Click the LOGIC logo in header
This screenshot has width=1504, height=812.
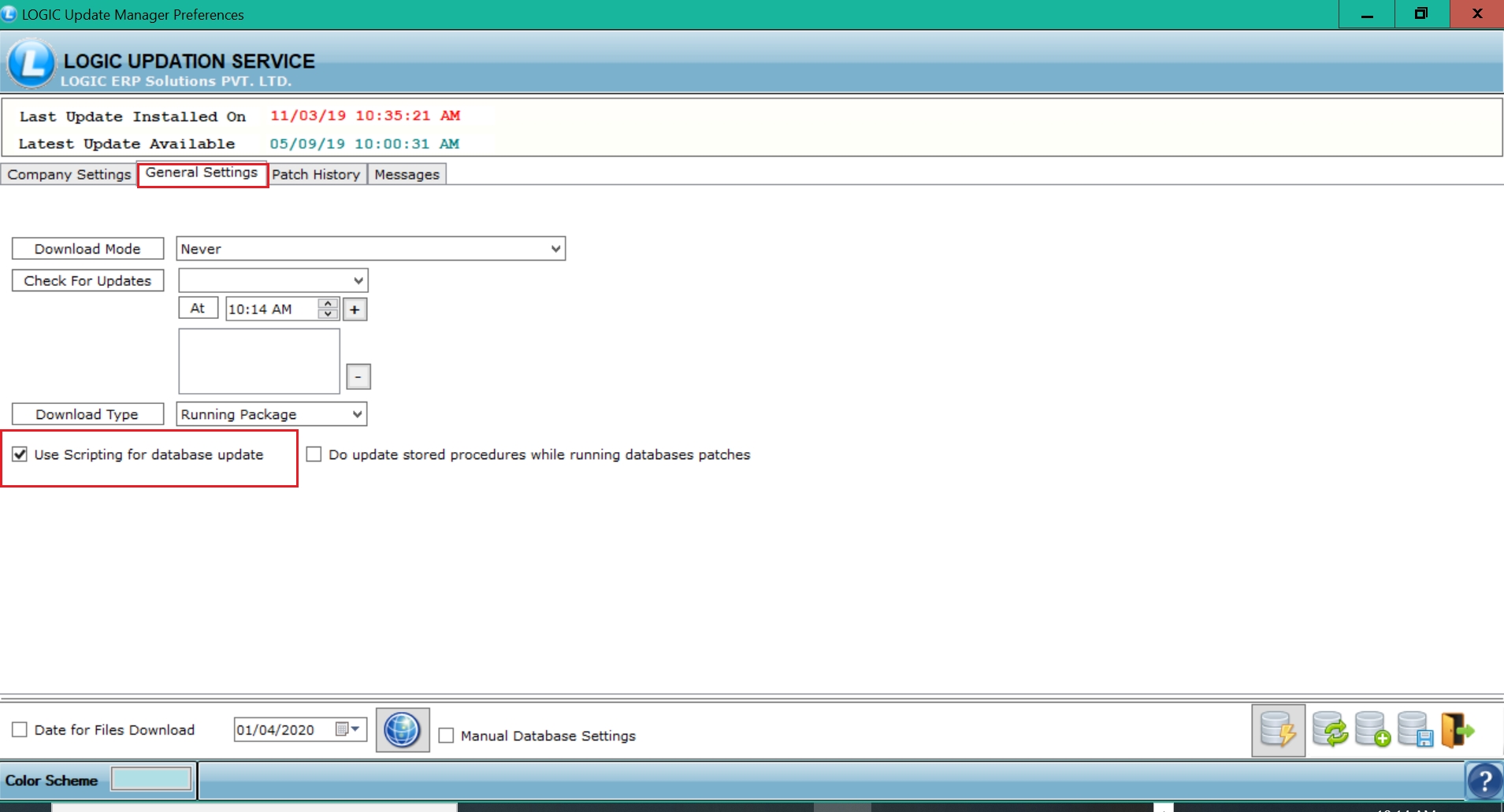(x=31, y=64)
